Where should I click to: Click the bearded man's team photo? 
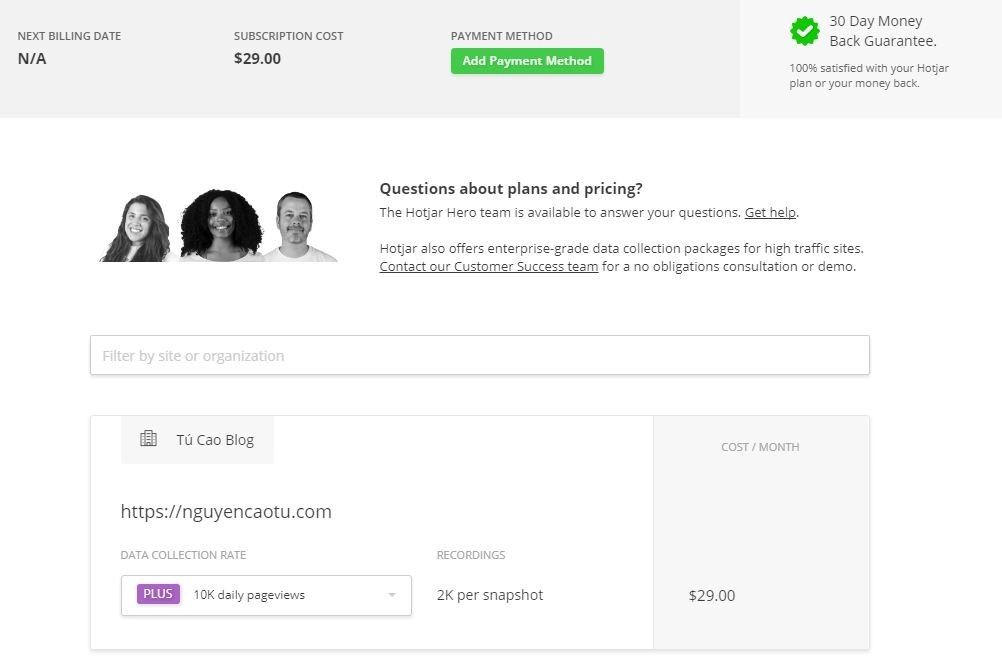[x=296, y=227]
